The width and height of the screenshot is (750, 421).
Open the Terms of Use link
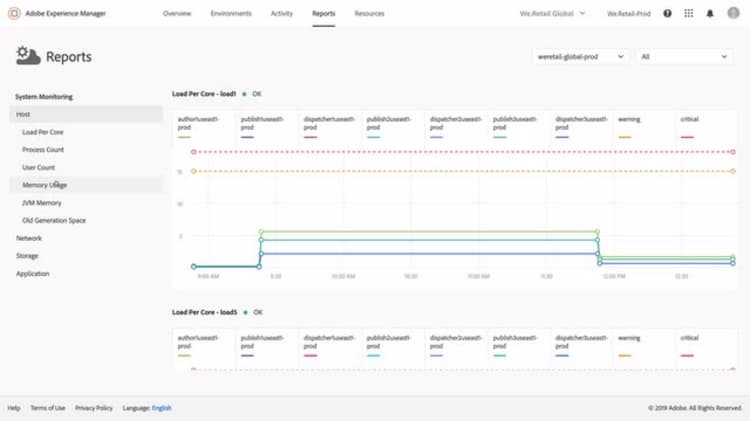coord(48,408)
